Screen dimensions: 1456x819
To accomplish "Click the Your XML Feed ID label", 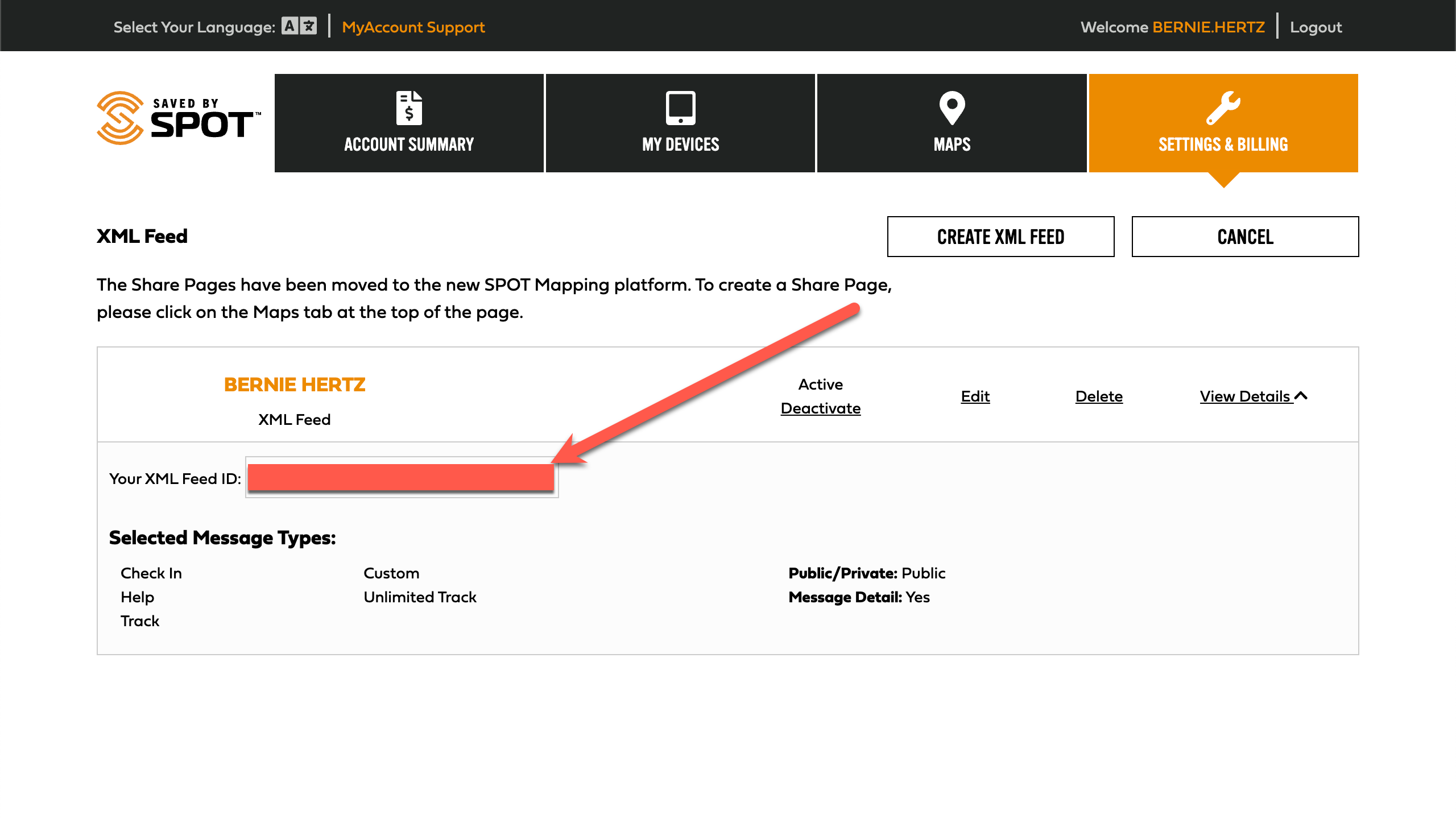I will (175, 479).
